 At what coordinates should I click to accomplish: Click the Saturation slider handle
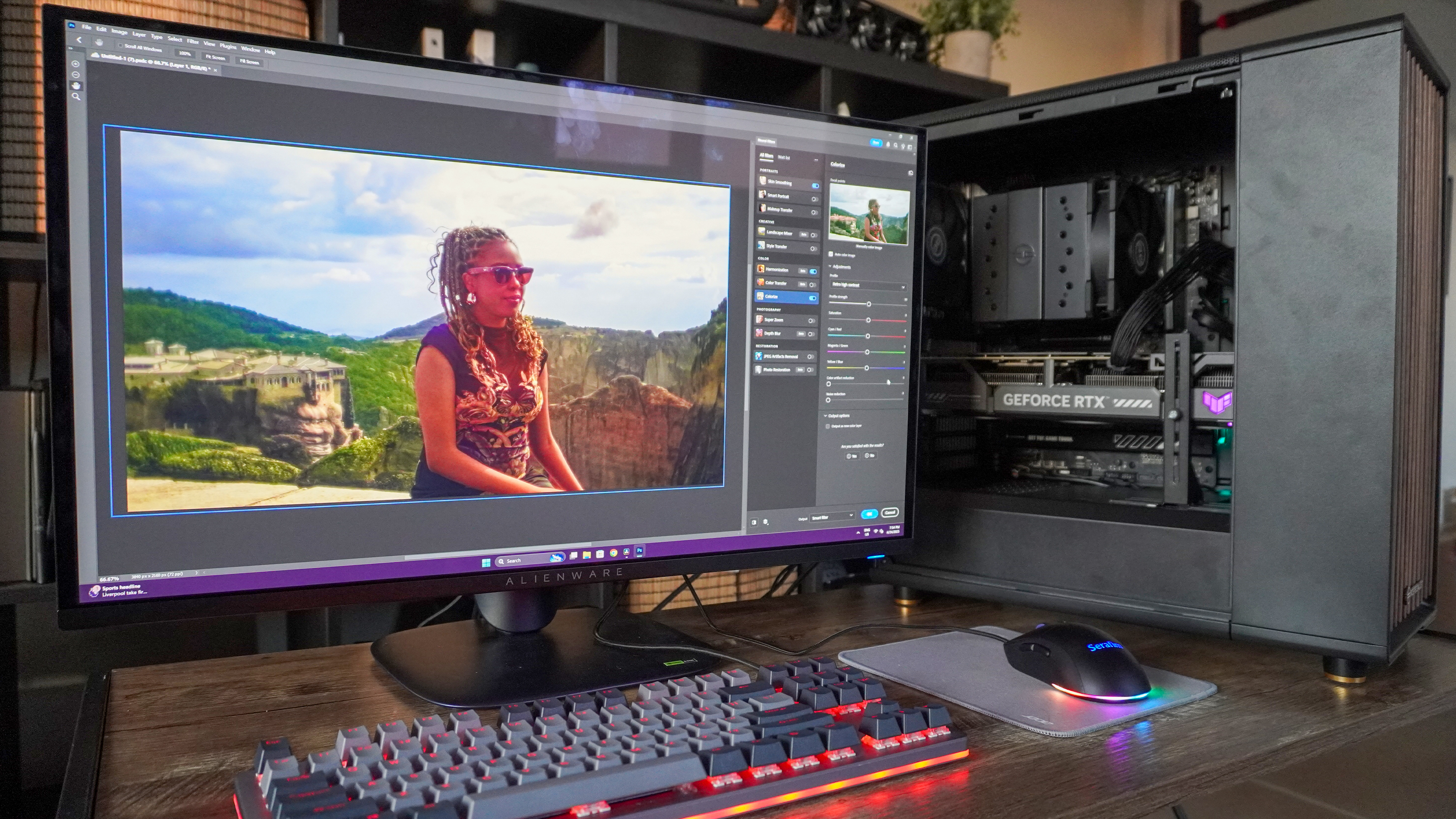pyautogui.click(x=868, y=320)
